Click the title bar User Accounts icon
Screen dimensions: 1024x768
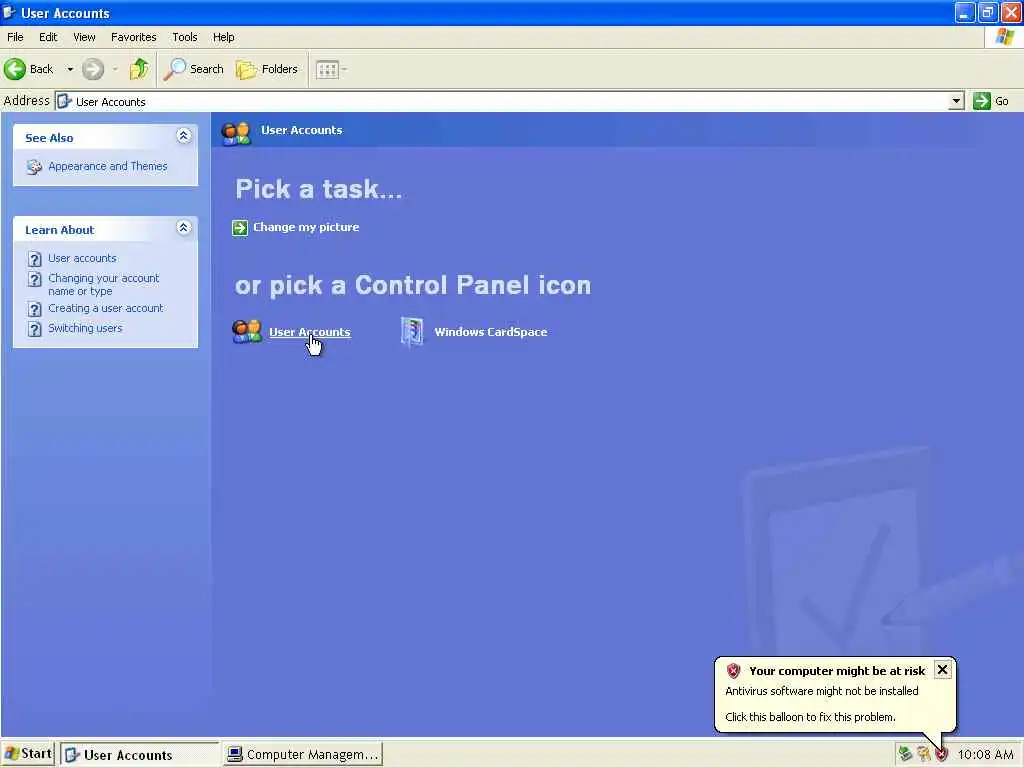pos(9,12)
